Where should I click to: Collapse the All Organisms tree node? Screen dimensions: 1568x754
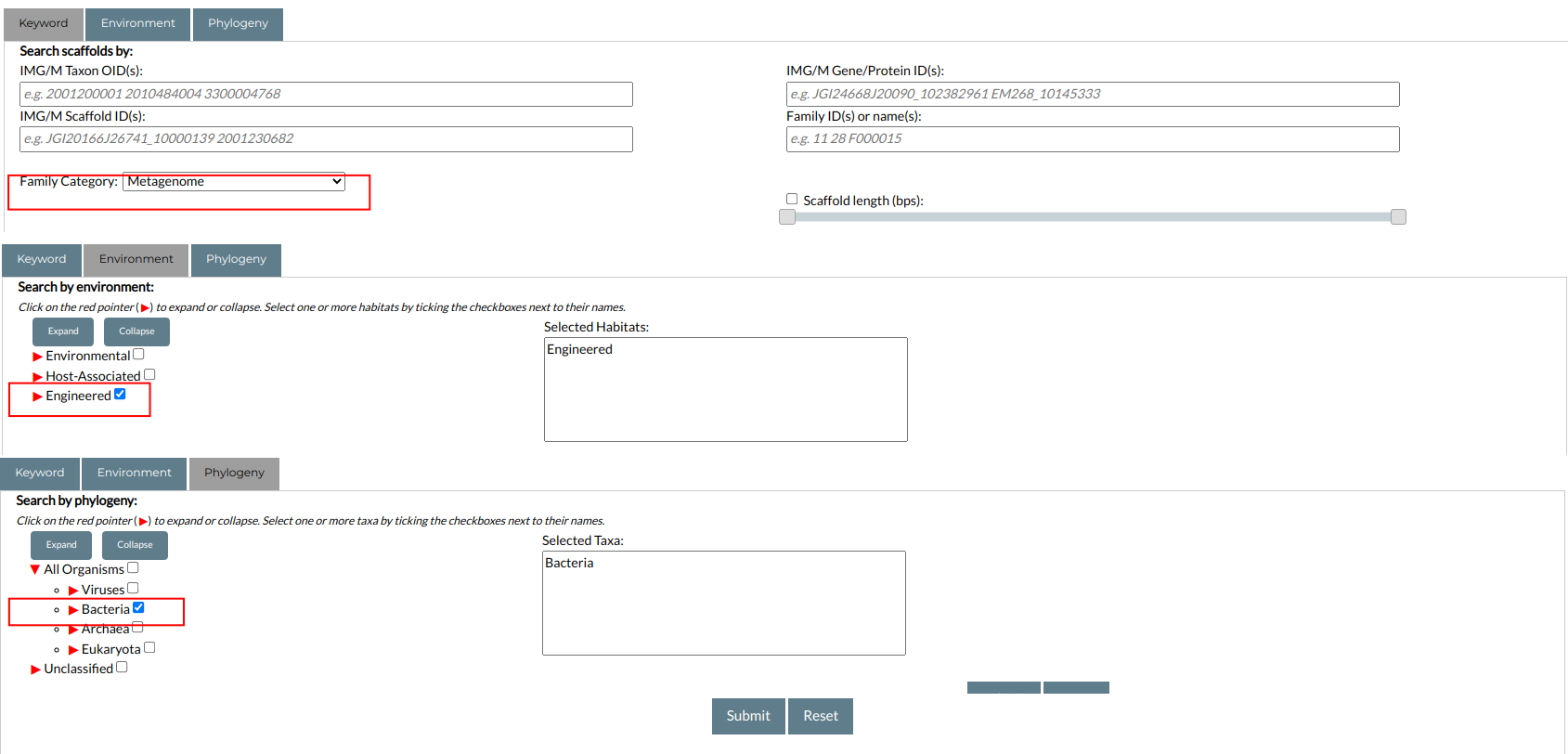click(35, 570)
